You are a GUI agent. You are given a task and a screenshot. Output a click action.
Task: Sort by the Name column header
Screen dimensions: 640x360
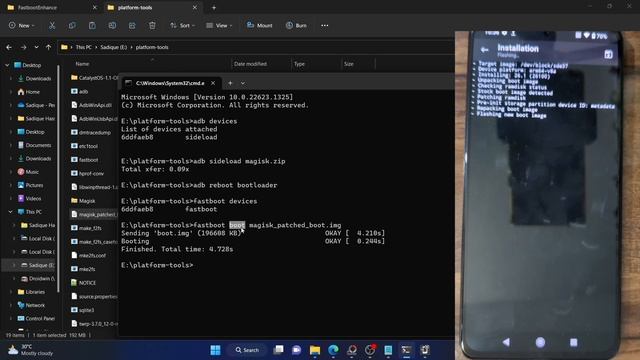coord(82,64)
